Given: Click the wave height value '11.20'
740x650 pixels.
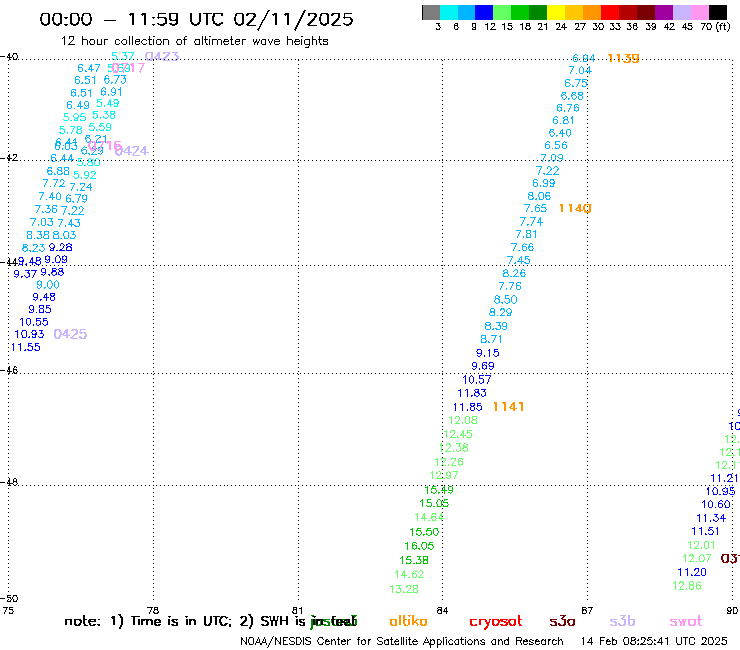Looking at the screenshot, I should [692, 572].
